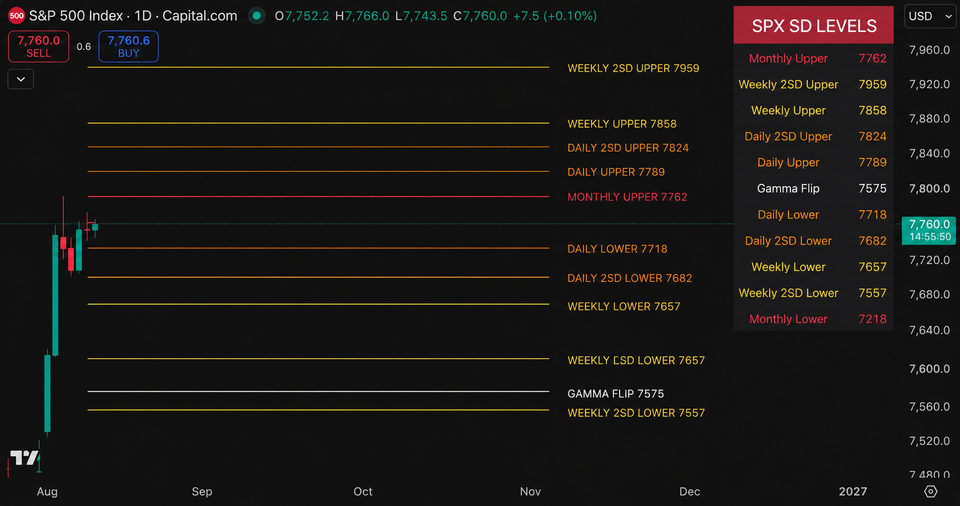Viewport: 960px width, 506px height.
Task: Select the Monthly Upper 7762 table row
Action: (814, 58)
